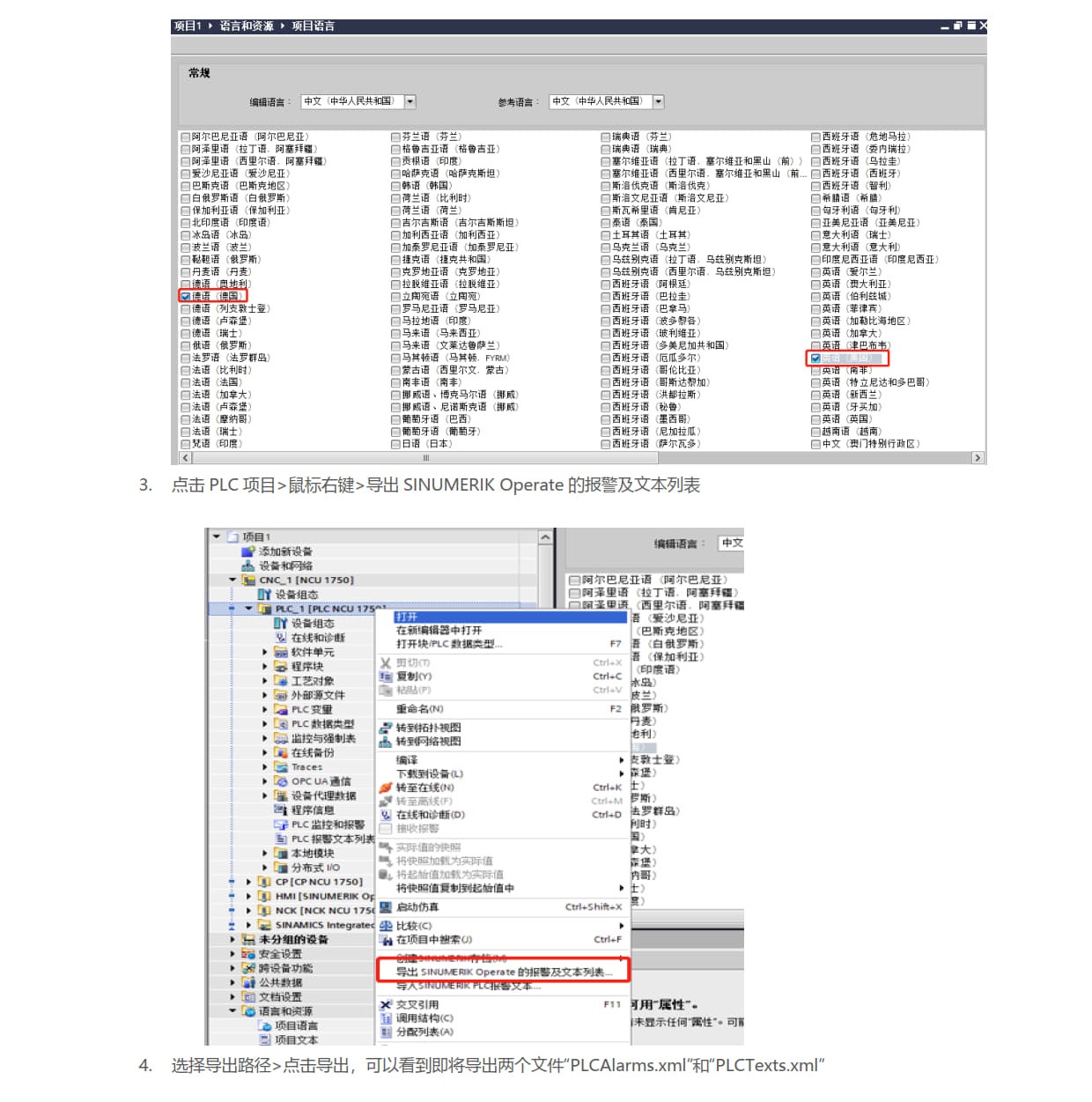The height and width of the screenshot is (1102, 1092).
Task: Check the 法语（法国）checkbox
Action: pyautogui.click(x=185, y=382)
